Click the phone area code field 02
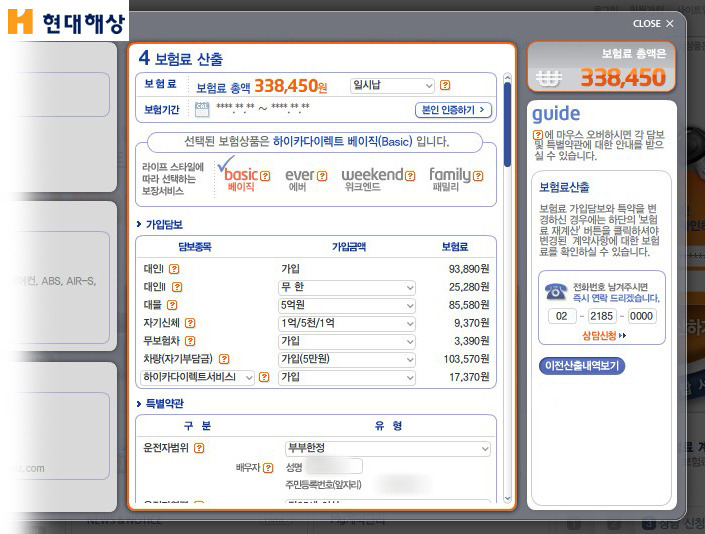 click(x=562, y=316)
